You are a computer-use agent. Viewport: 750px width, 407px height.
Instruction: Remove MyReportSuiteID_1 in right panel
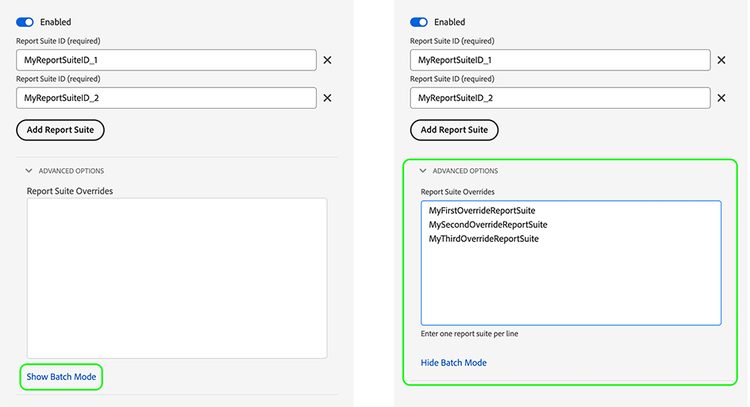pyautogui.click(x=721, y=60)
